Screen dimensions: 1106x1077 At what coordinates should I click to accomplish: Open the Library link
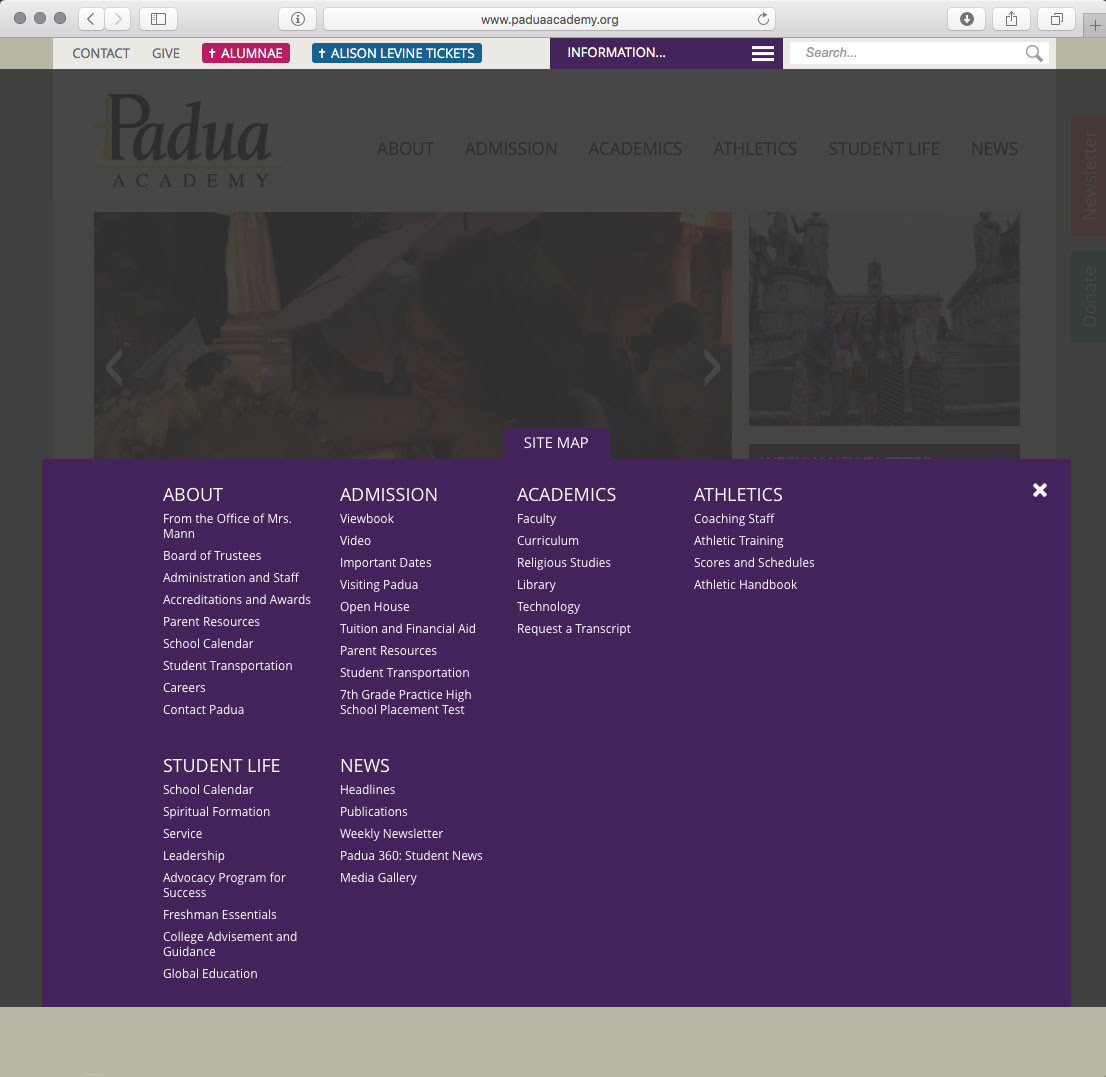click(536, 585)
